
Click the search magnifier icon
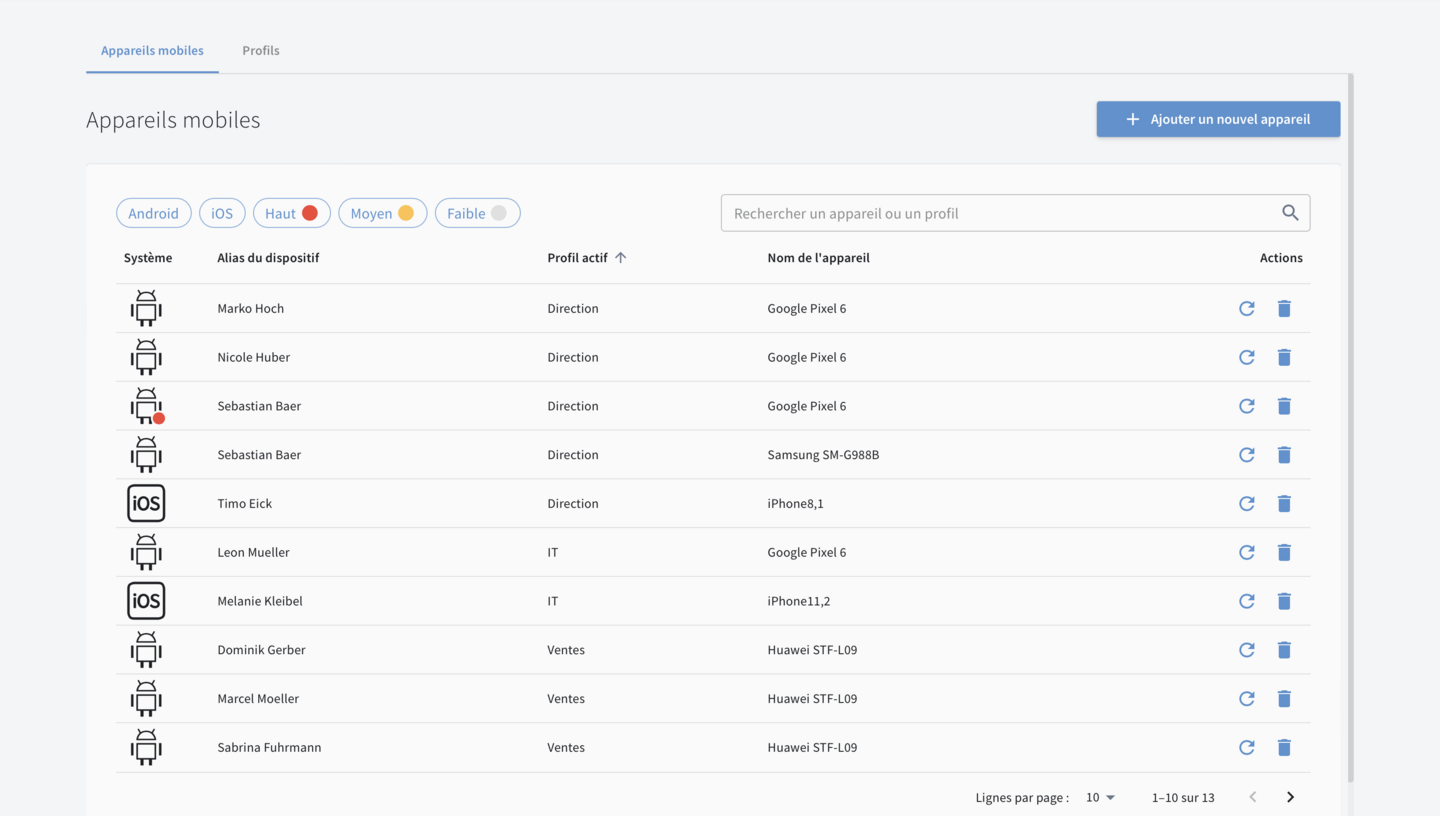point(1290,213)
